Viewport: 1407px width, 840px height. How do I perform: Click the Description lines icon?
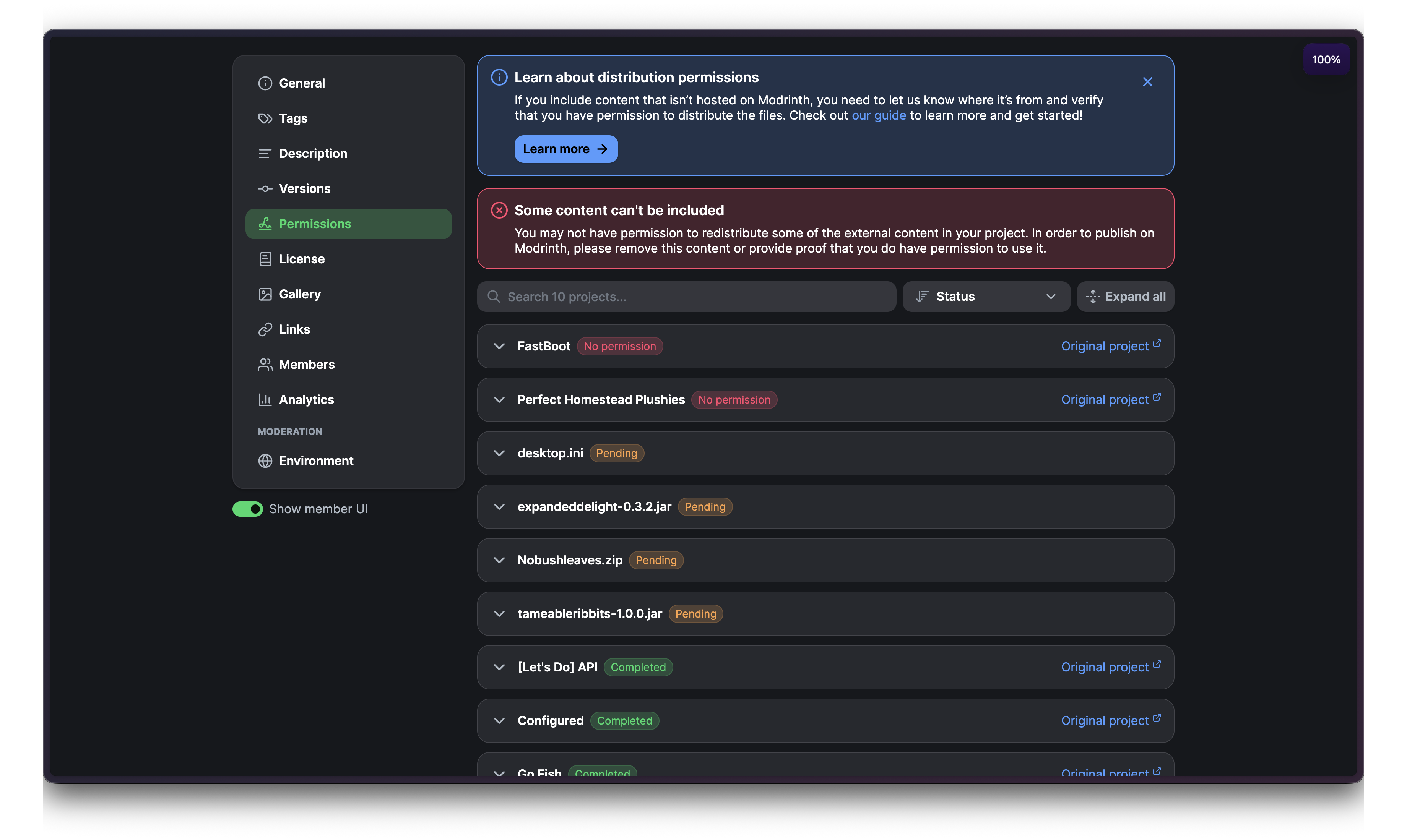[x=265, y=153]
